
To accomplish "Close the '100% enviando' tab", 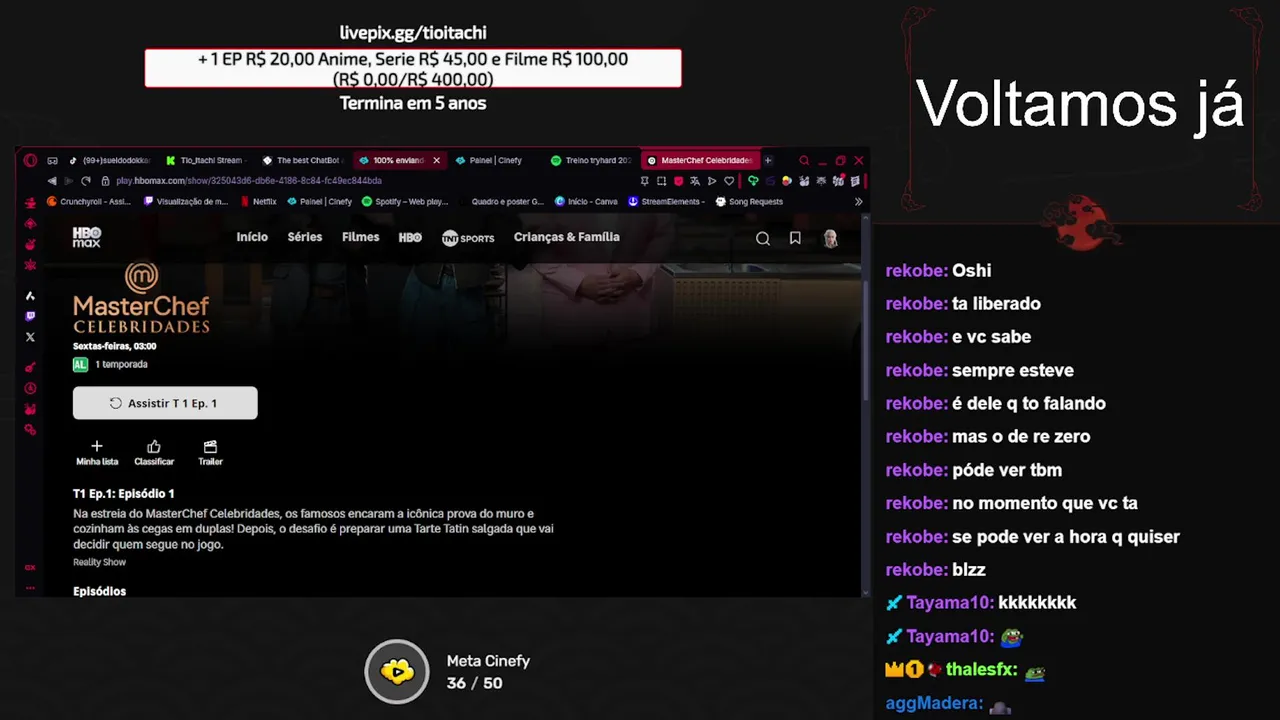I will point(436,160).
